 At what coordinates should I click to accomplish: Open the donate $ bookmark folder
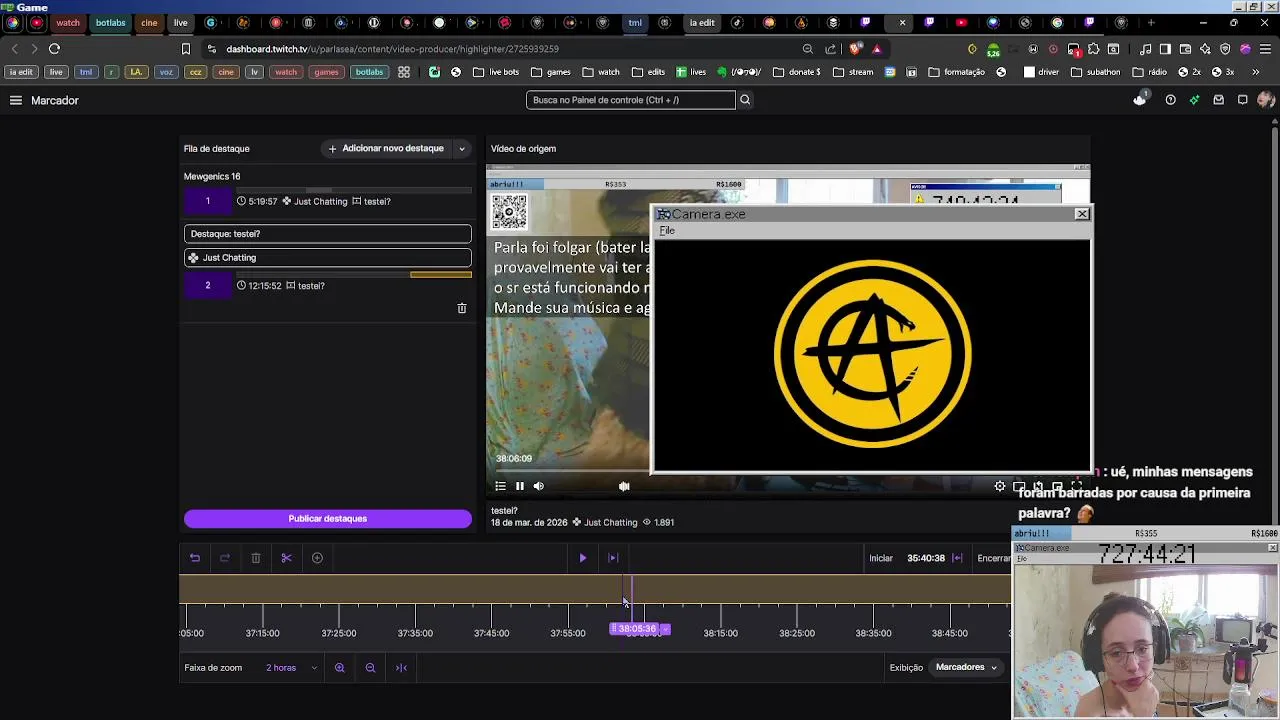pos(797,72)
